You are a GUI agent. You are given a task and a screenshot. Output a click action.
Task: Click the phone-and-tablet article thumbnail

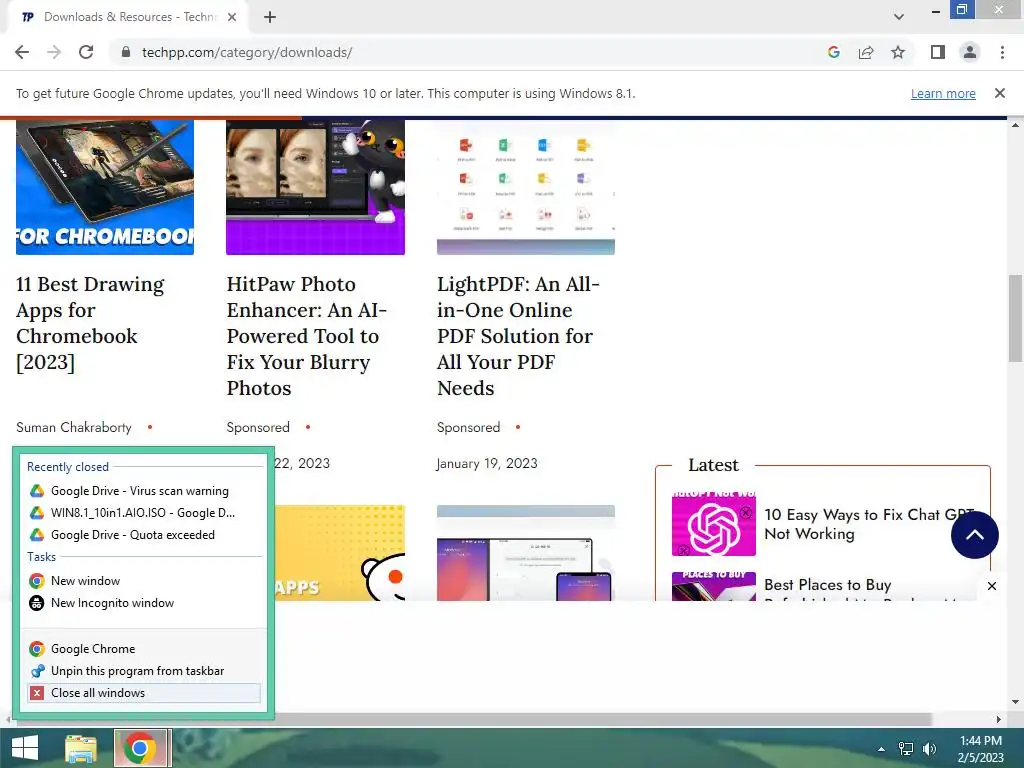(x=526, y=552)
